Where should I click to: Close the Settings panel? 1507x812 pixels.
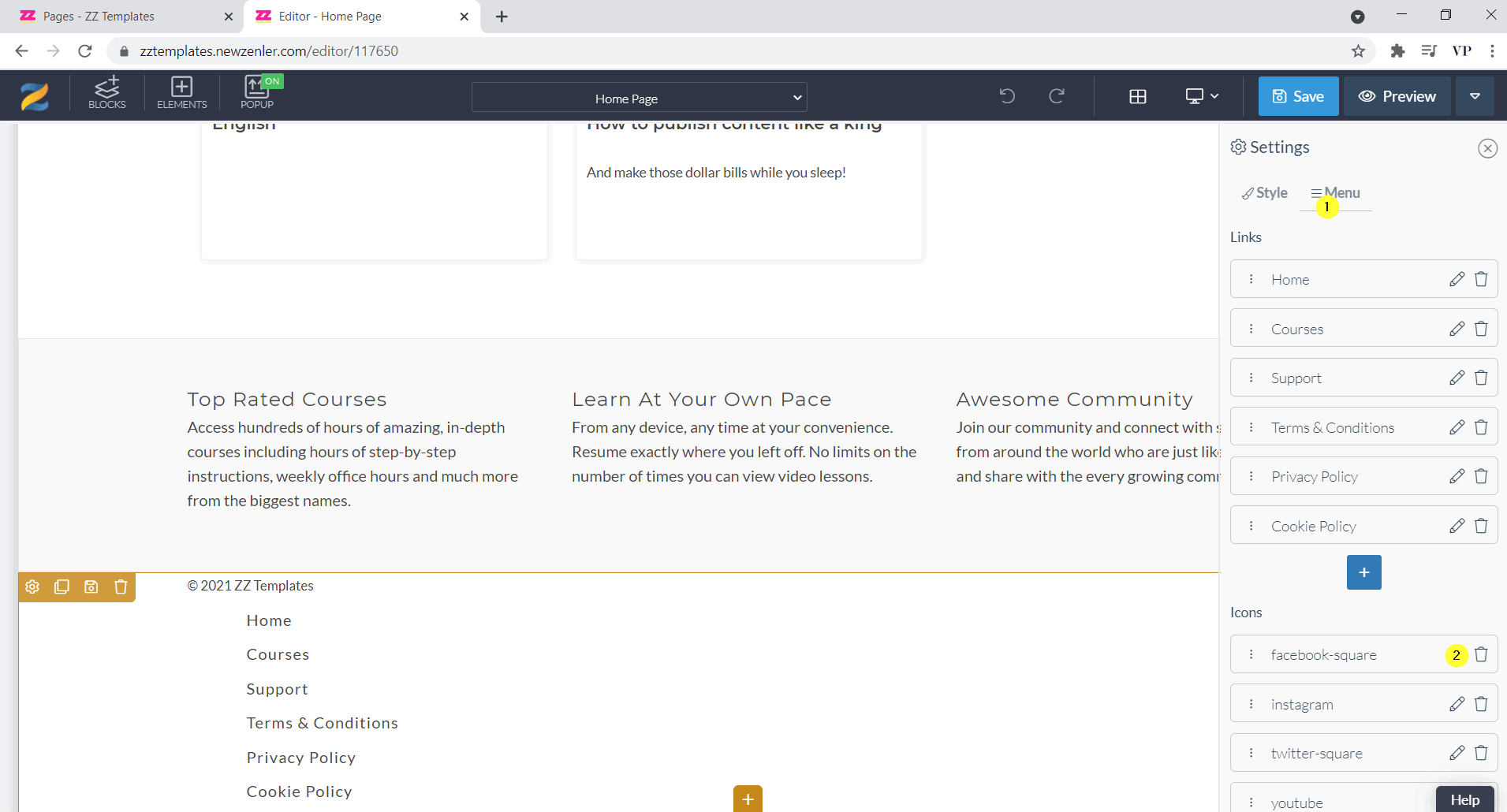pyautogui.click(x=1487, y=148)
